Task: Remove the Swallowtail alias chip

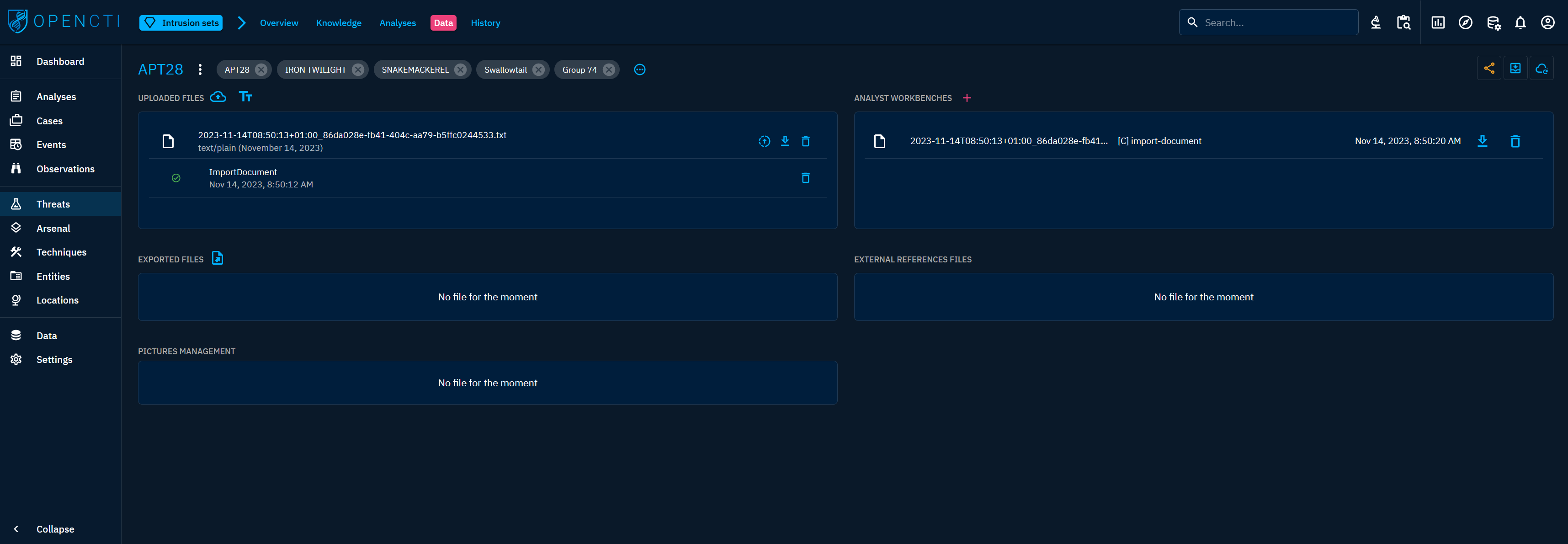Action: [x=538, y=69]
